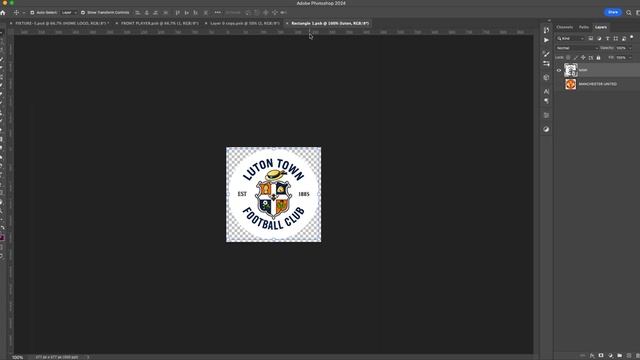
Task: Open the Brush Settings panel icon
Action: [x=546, y=53]
